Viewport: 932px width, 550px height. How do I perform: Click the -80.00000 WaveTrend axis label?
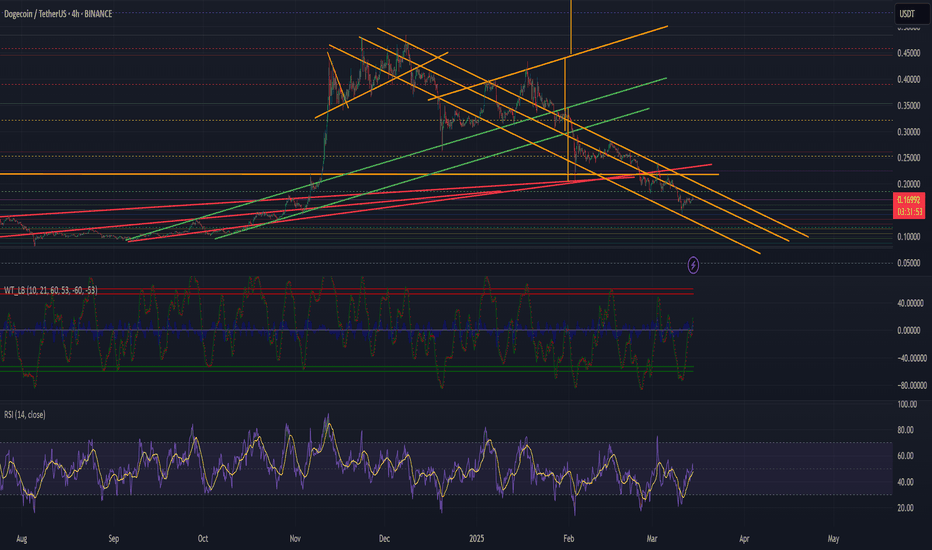tap(912, 385)
